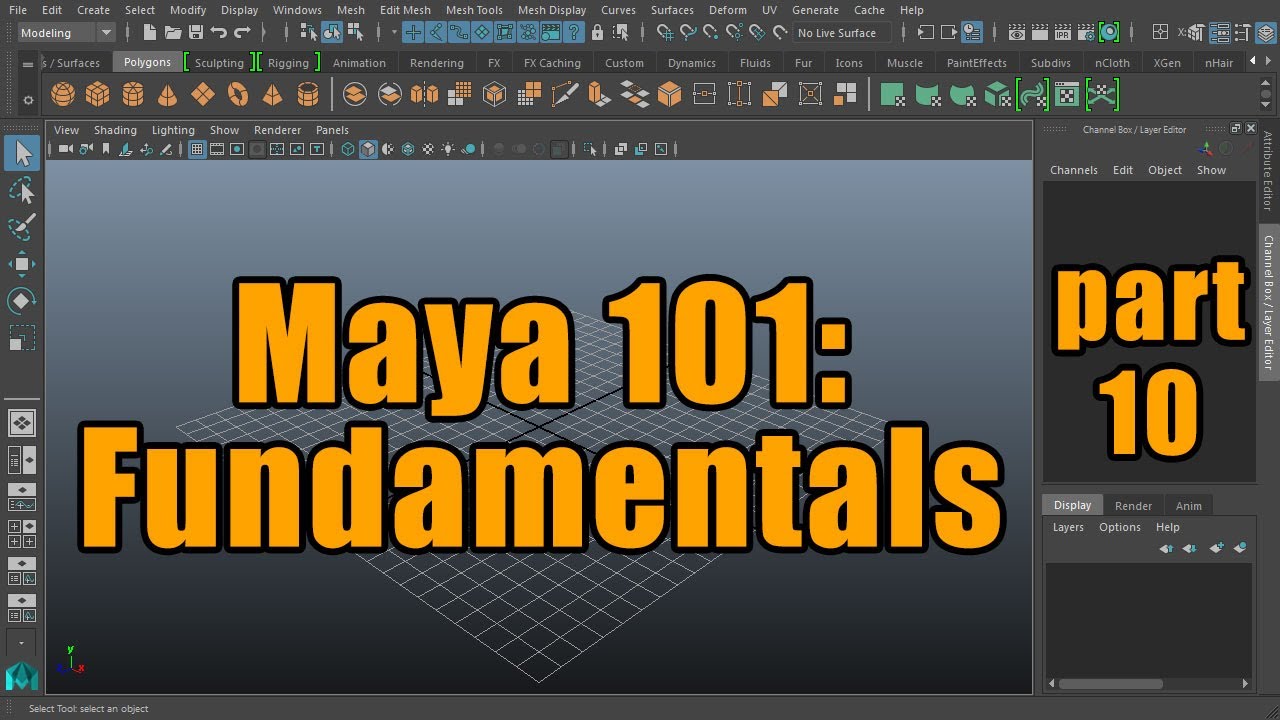Click the Extrude shelf icon

pyautogui.click(x=599, y=95)
